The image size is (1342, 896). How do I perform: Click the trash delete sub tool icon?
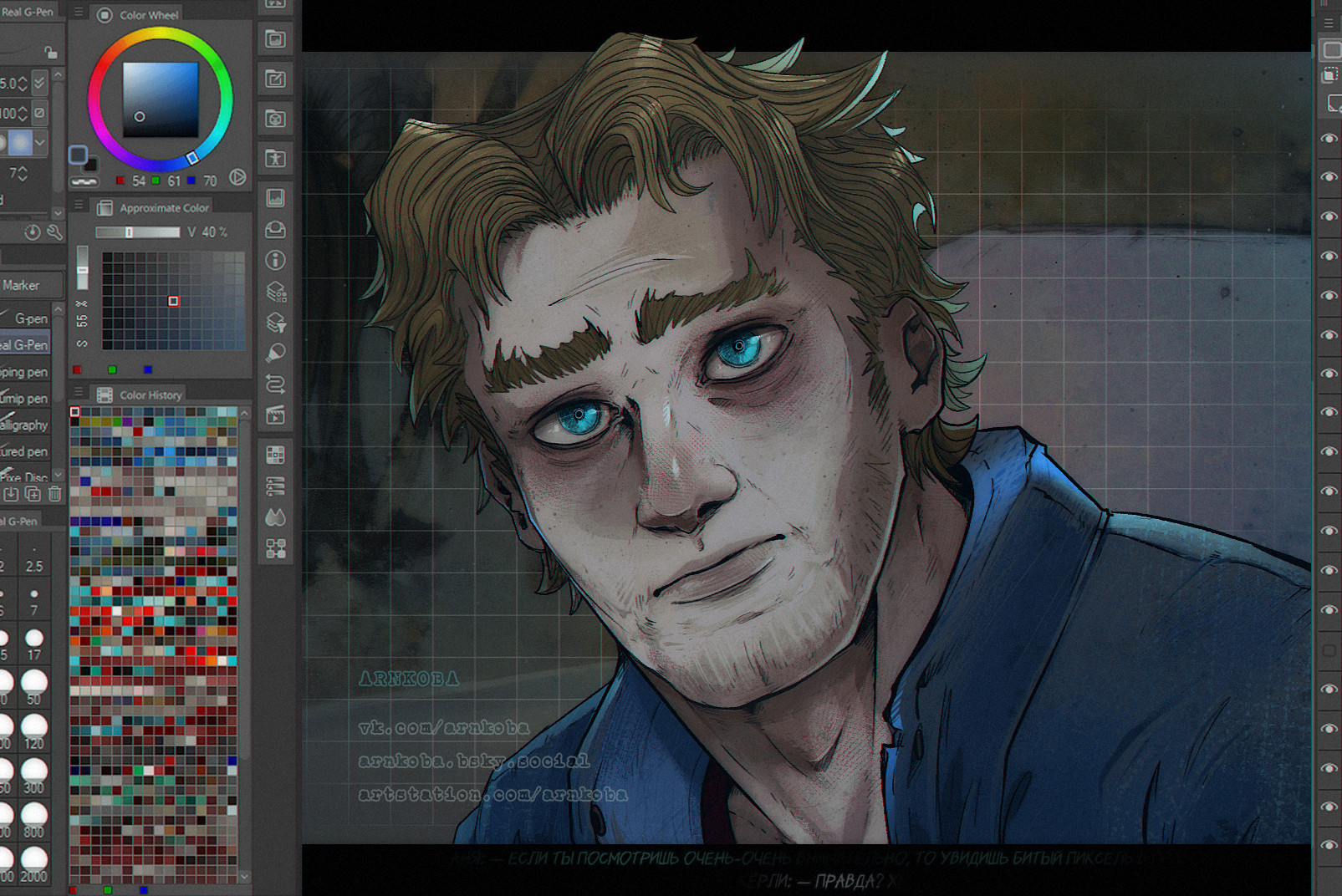[x=54, y=494]
